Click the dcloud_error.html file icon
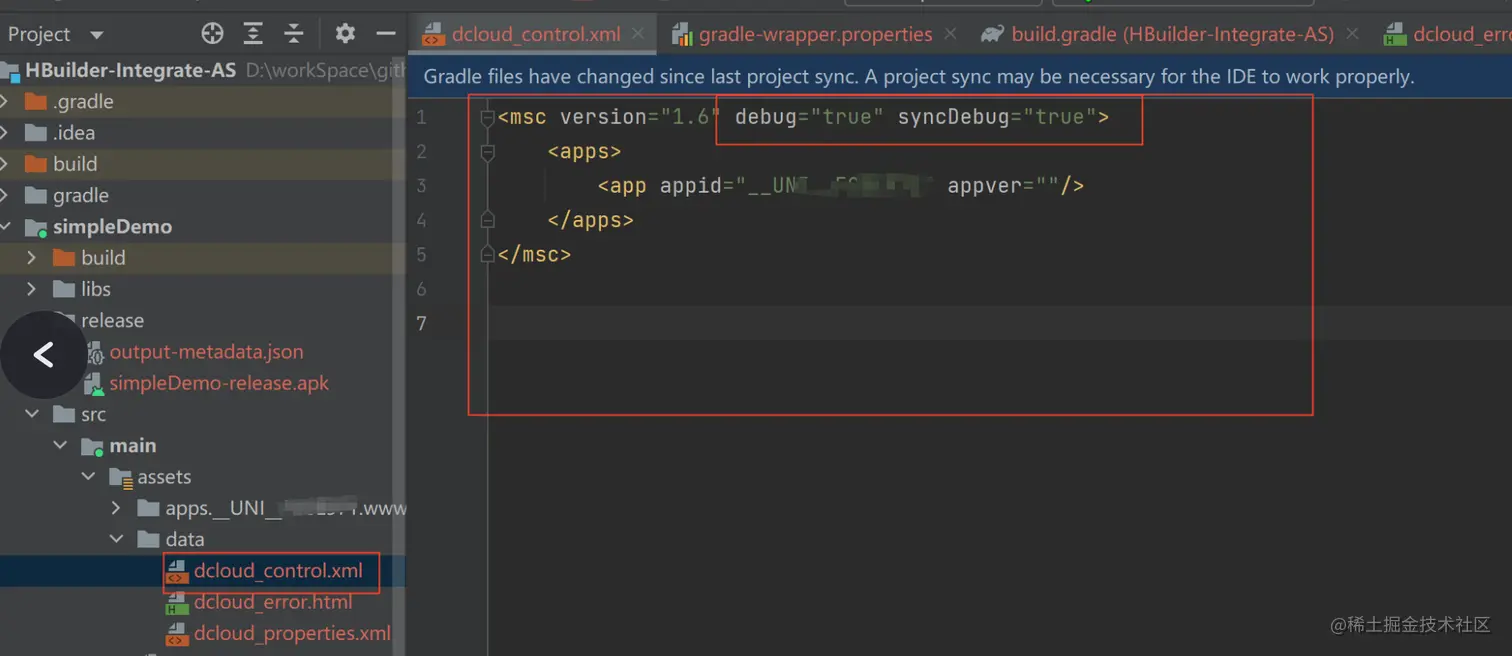 tap(177, 602)
